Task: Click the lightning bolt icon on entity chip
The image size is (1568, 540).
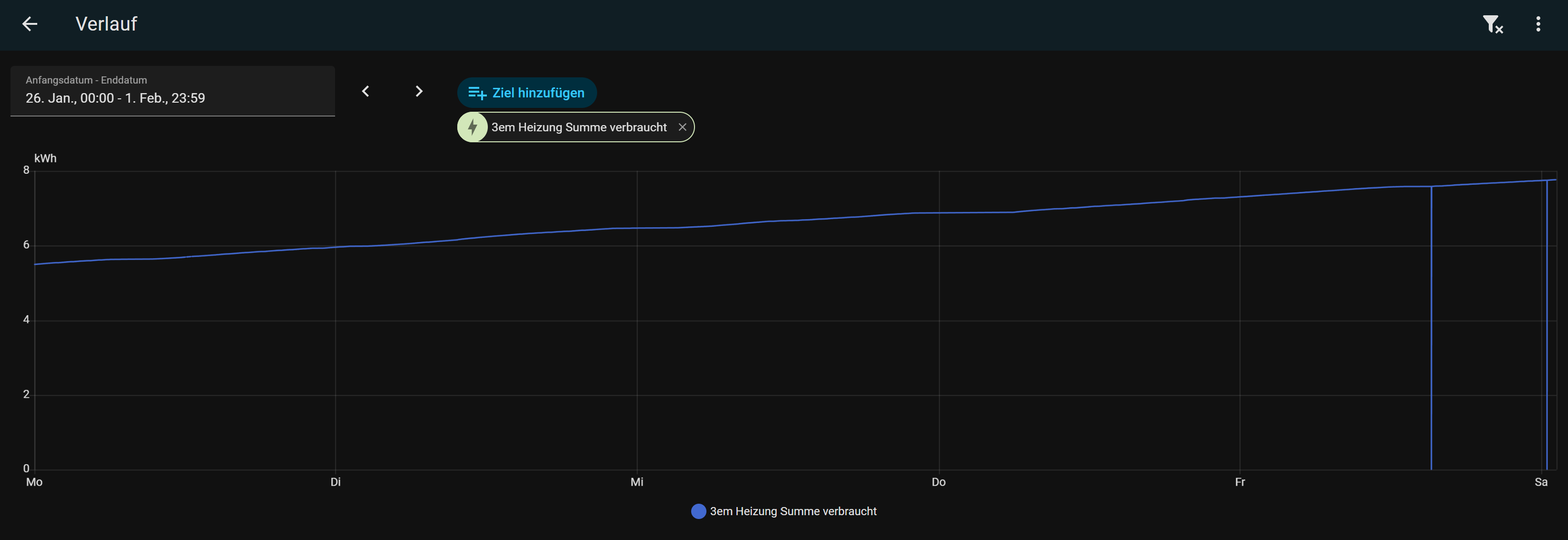Action: [x=473, y=127]
